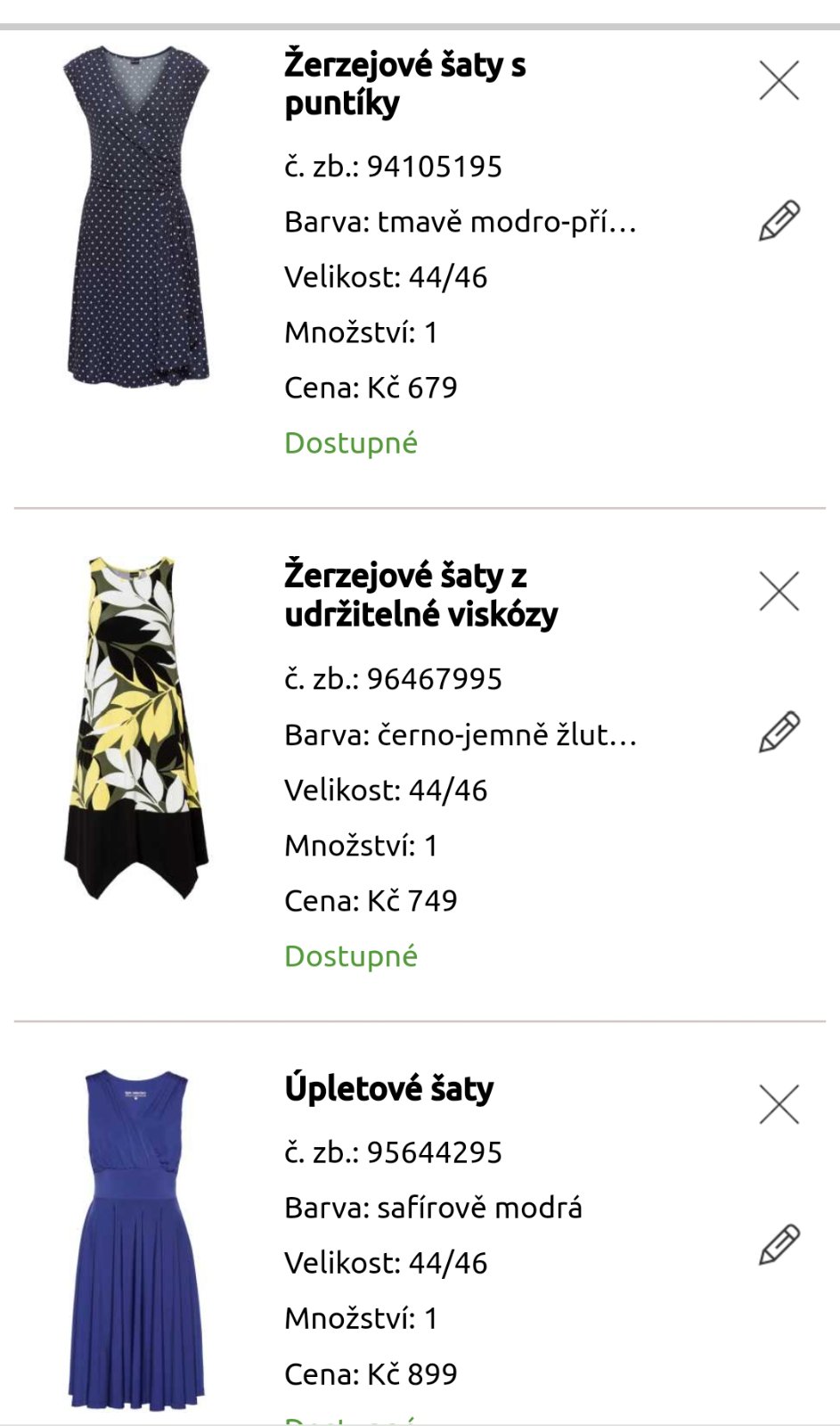This screenshot has width=840, height=1426.
Task: Click the truncated tmavě modro color text
Action: point(460,222)
